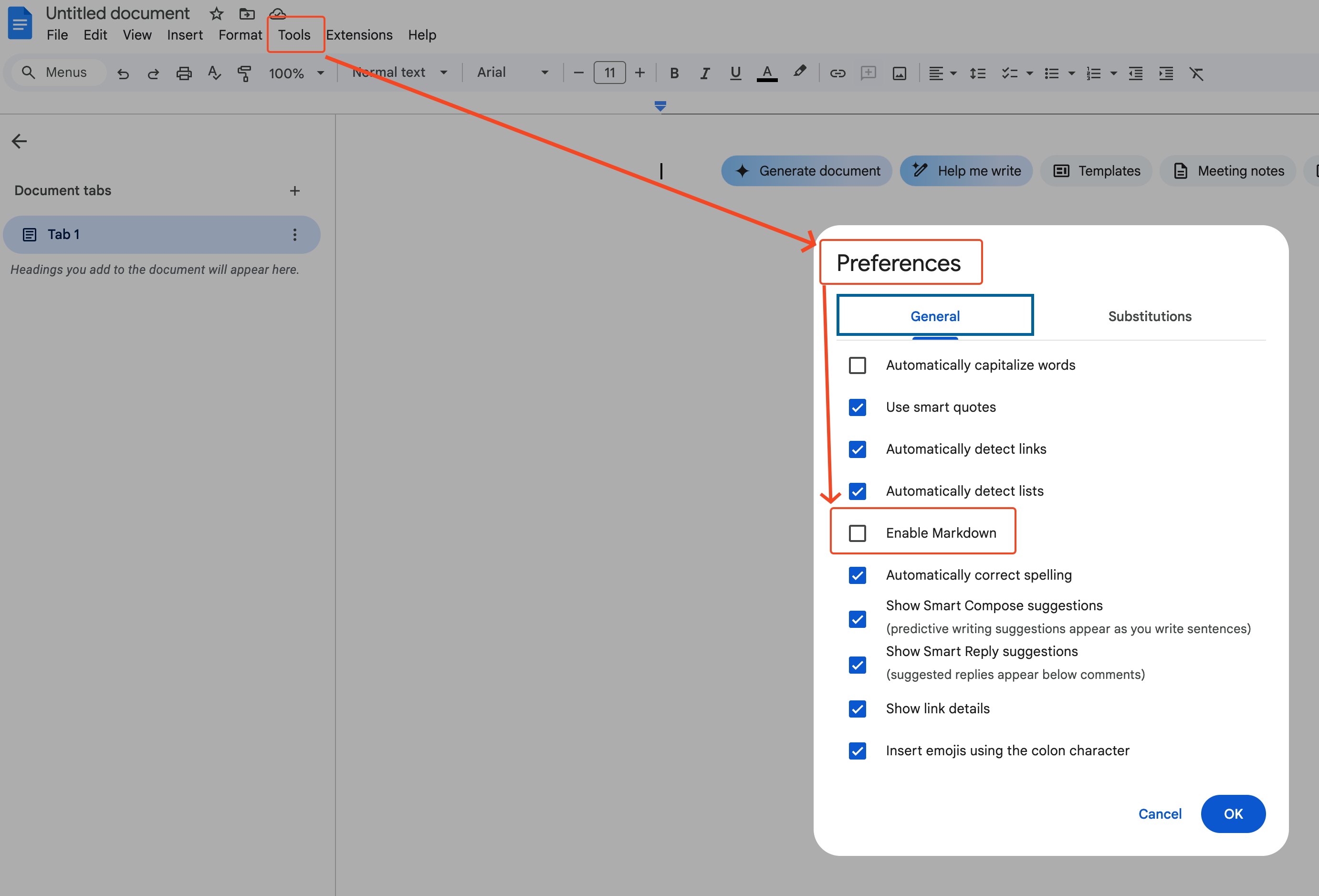Click the insert image icon
The width and height of the screenshot is (1319, 896).
click(x=899, y=73)
